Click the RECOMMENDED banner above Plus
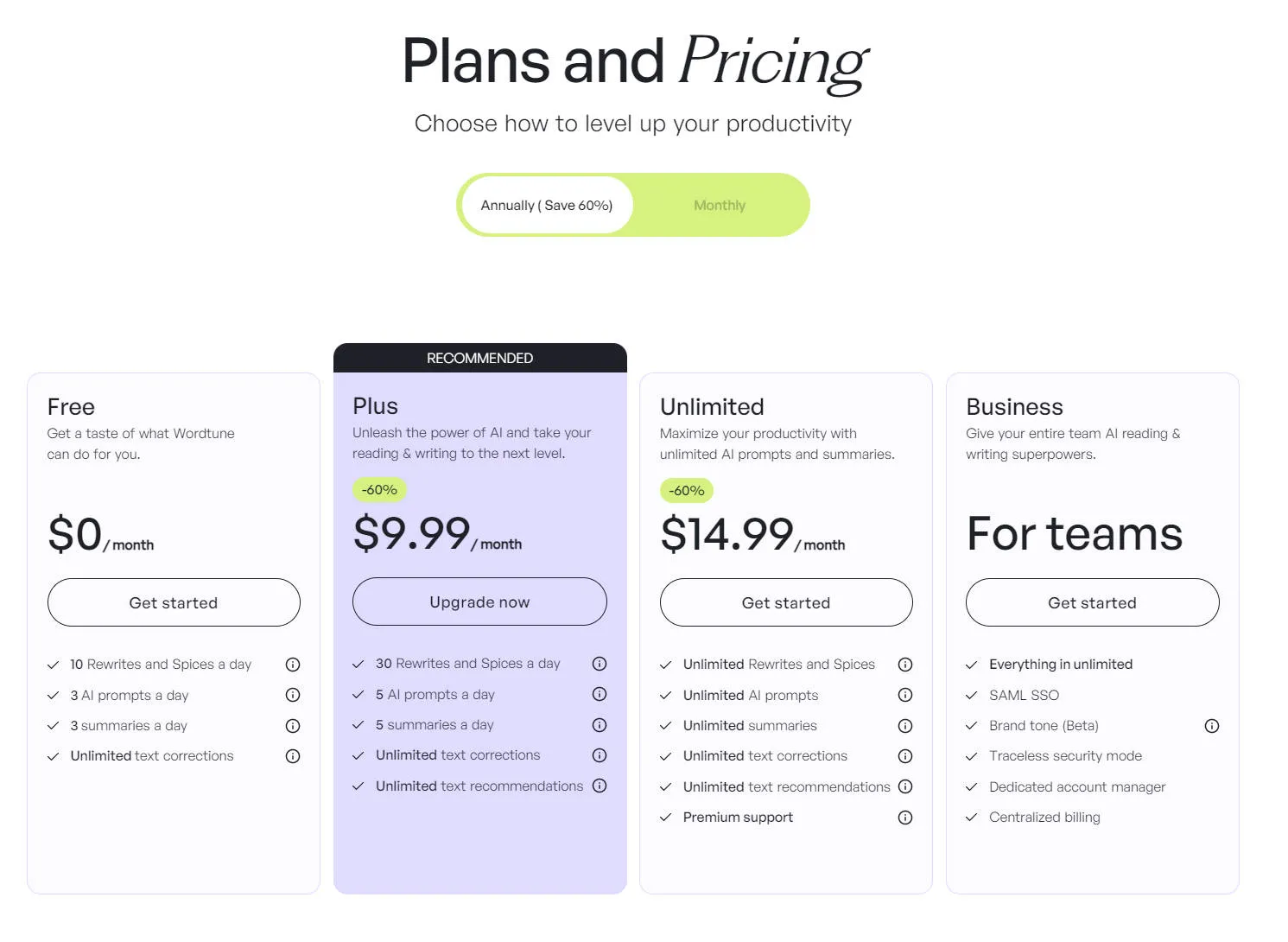 (x=479, y=357)
